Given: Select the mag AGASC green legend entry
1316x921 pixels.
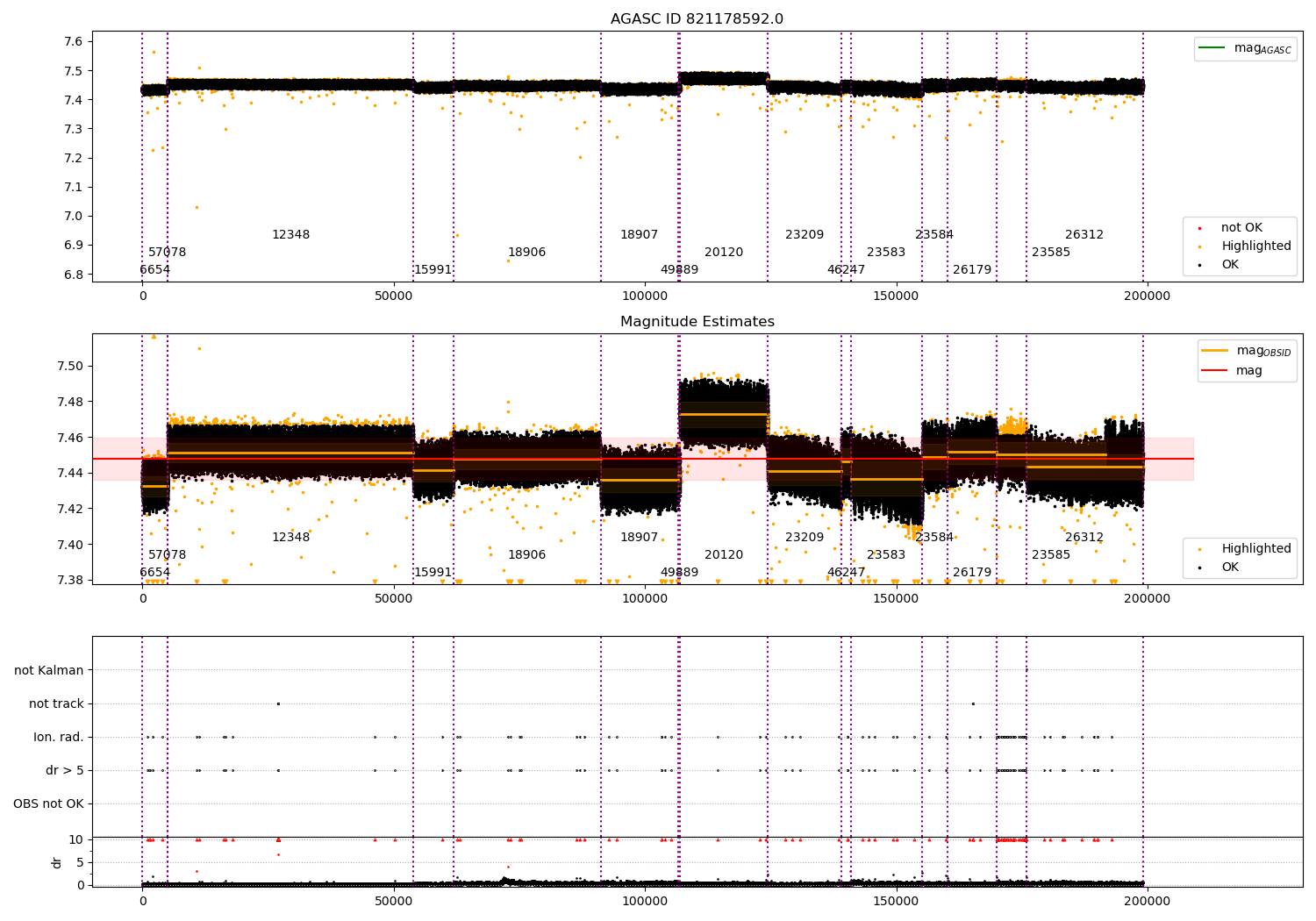Looking at the screenshot, I should [x=1245, y=48].
